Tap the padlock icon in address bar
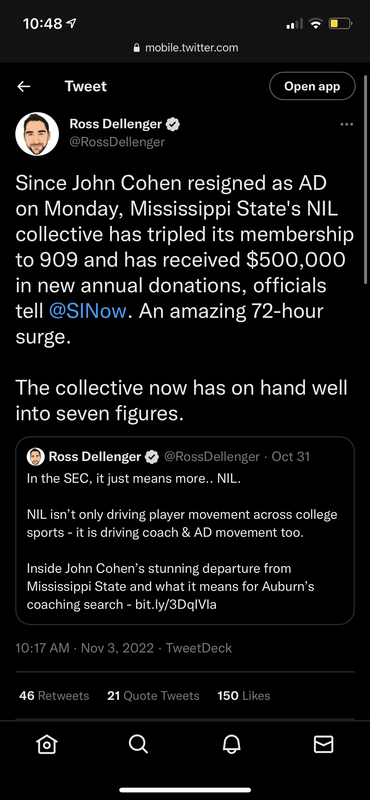The width and height of the screenshot is (370, 800). coord(136,48)
